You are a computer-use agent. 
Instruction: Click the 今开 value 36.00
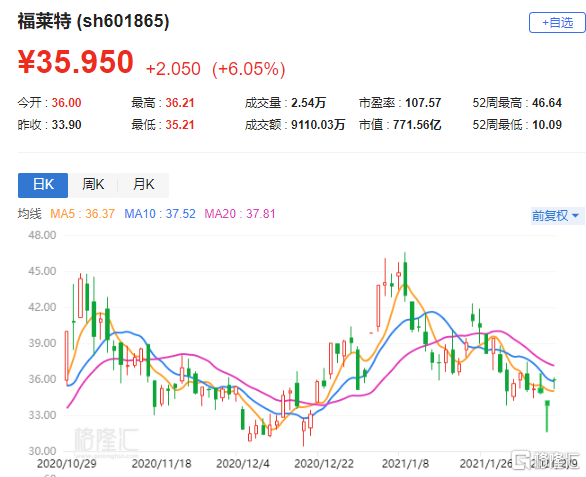[66, 102]
